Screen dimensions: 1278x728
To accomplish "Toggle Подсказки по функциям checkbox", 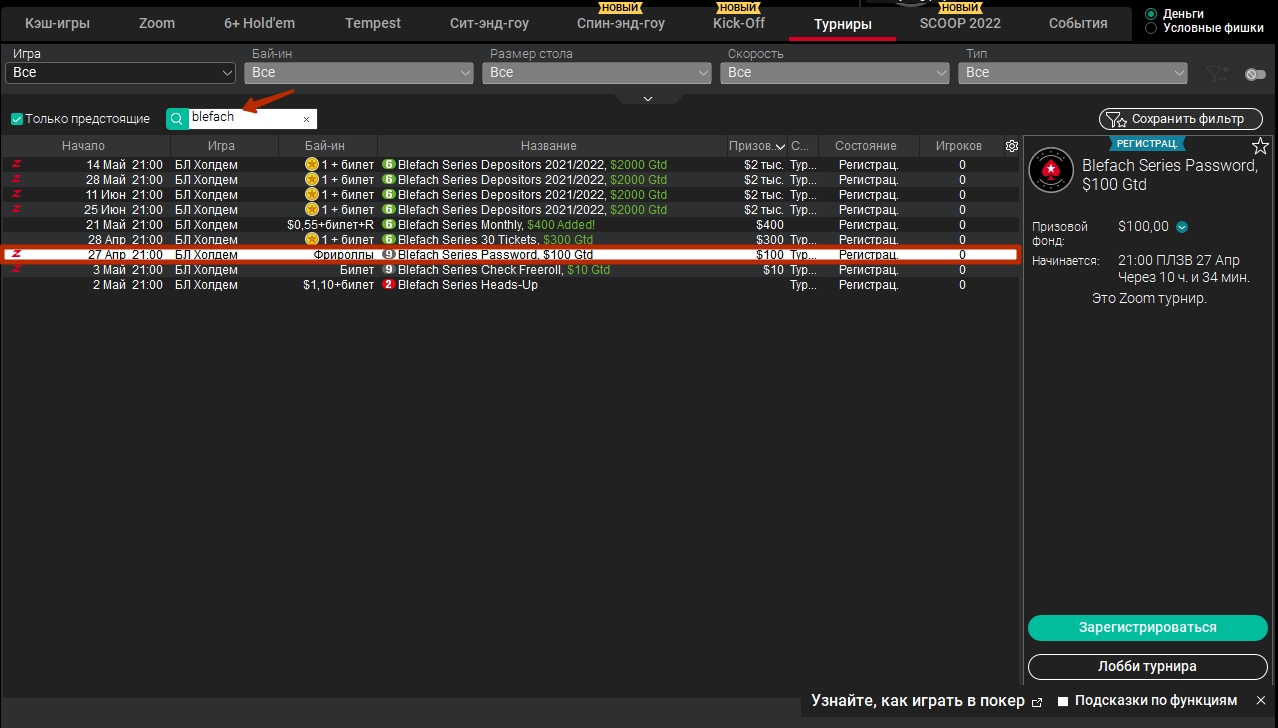I will [x=1064, y=702].
